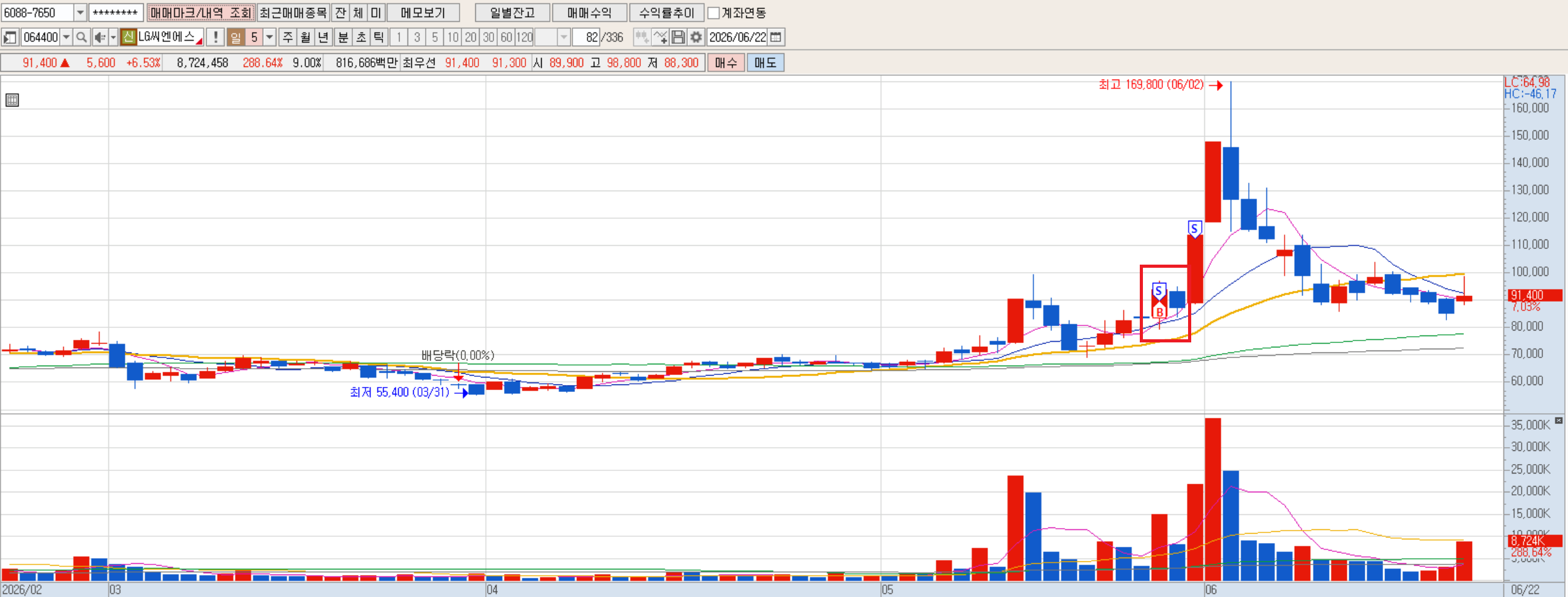Select the 120 minute interval button
This screenshot has width=1568, height=597.
(x=524, y=38)
